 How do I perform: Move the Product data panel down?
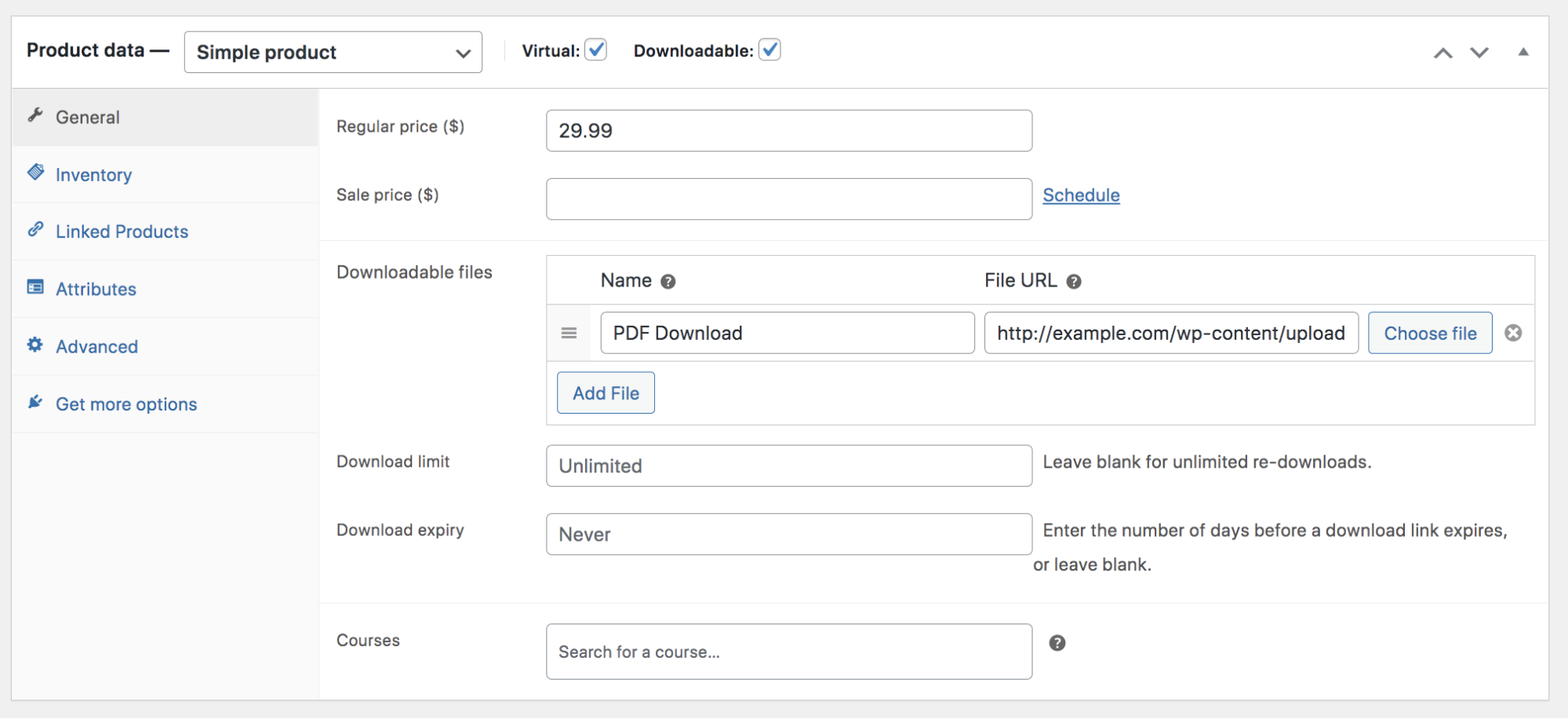(1478, 53)
